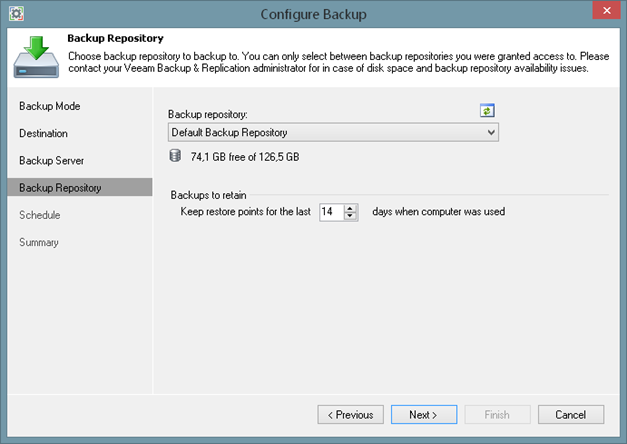Click the refresh repositories icon
Screen dimensions: 627x444
point(488,111)
